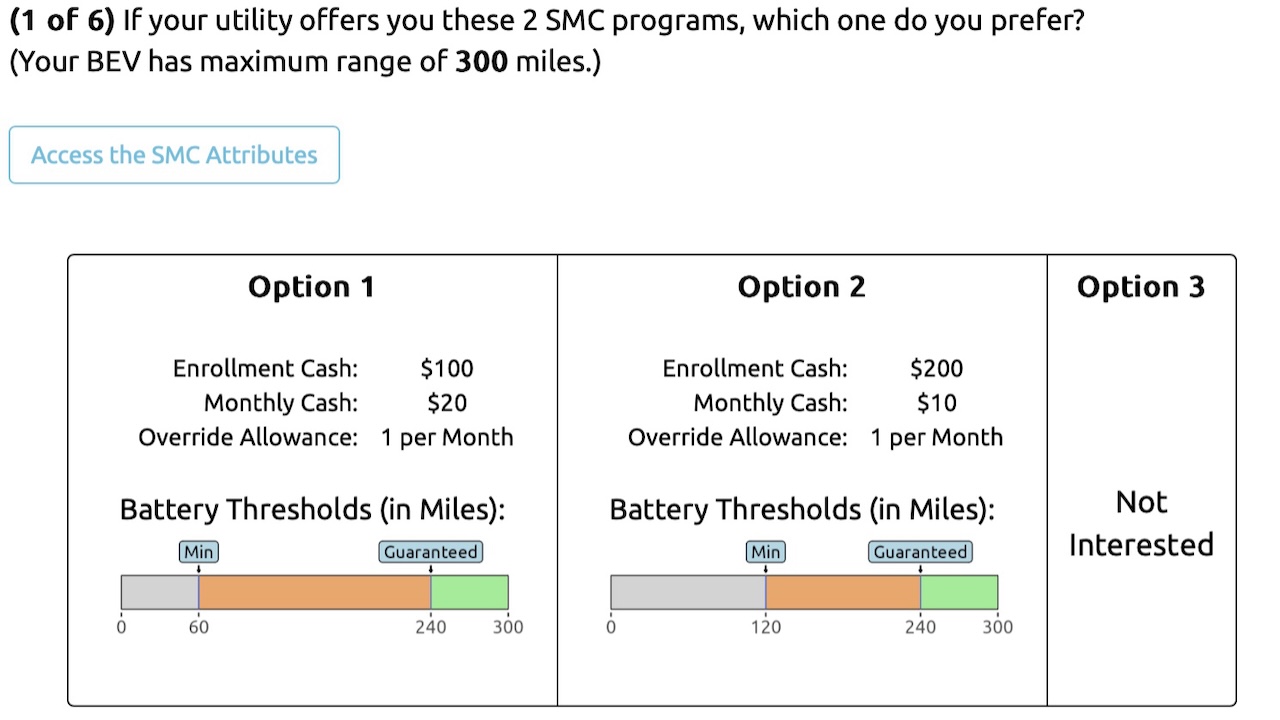Click the gray segment of Option 1 battery bar
This screenshot has height=720, width=1280.
tap(159, 592)
